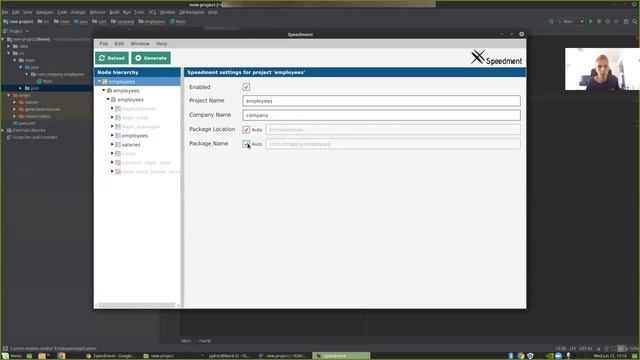640x360 pixels.
Task: Click the Reload button in Speedment
Action: (x=112, y=58)
